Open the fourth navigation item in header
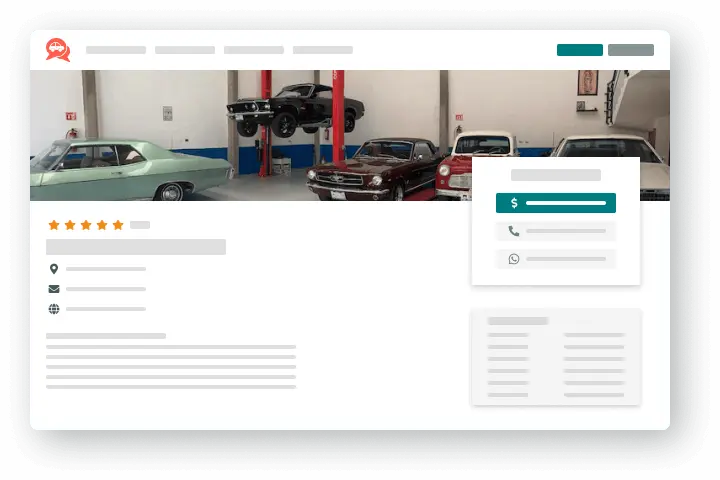Image resolution: width=720 pixels, height=480 pixels. (323, 50)
